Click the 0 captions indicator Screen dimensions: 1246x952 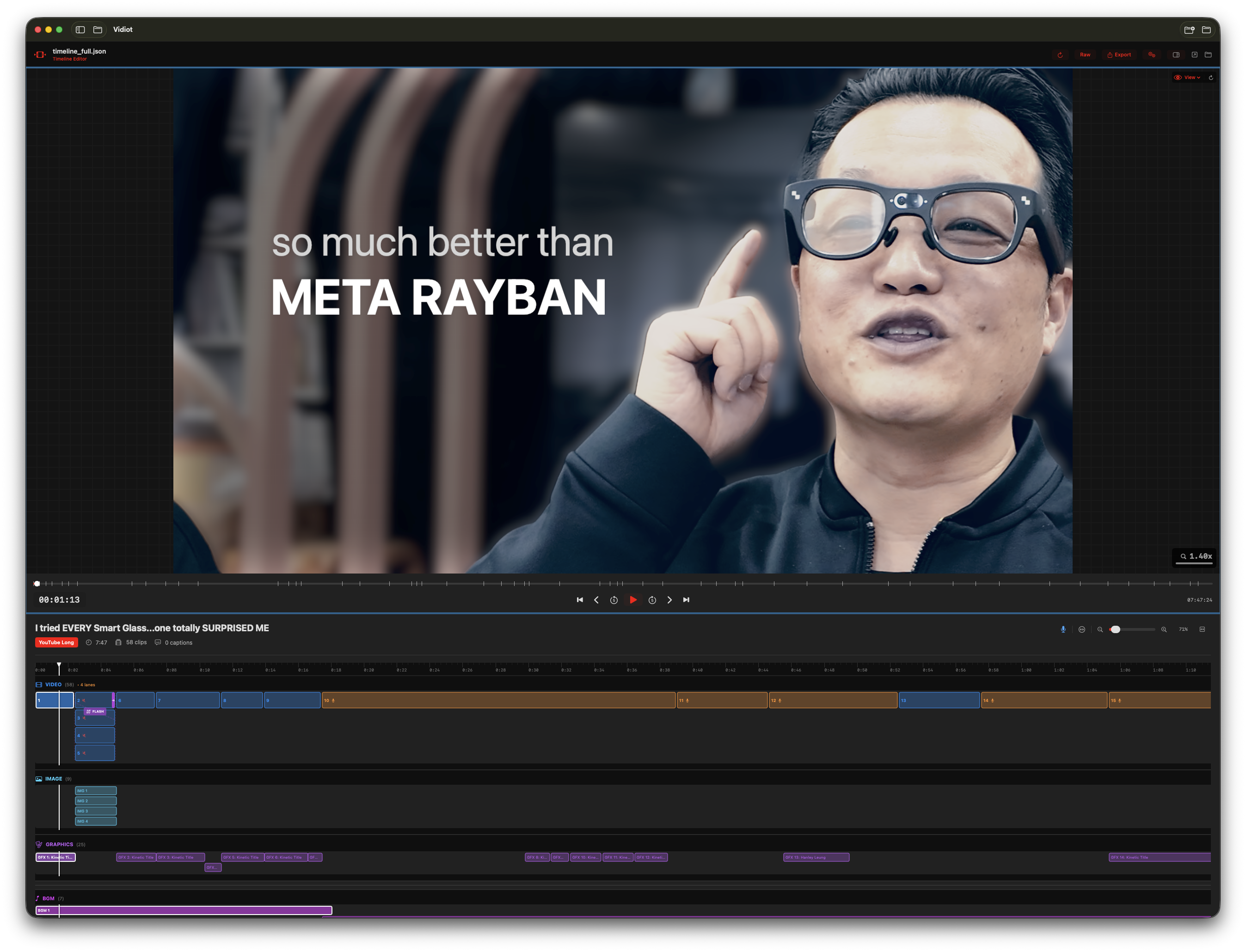pos(173,642)
